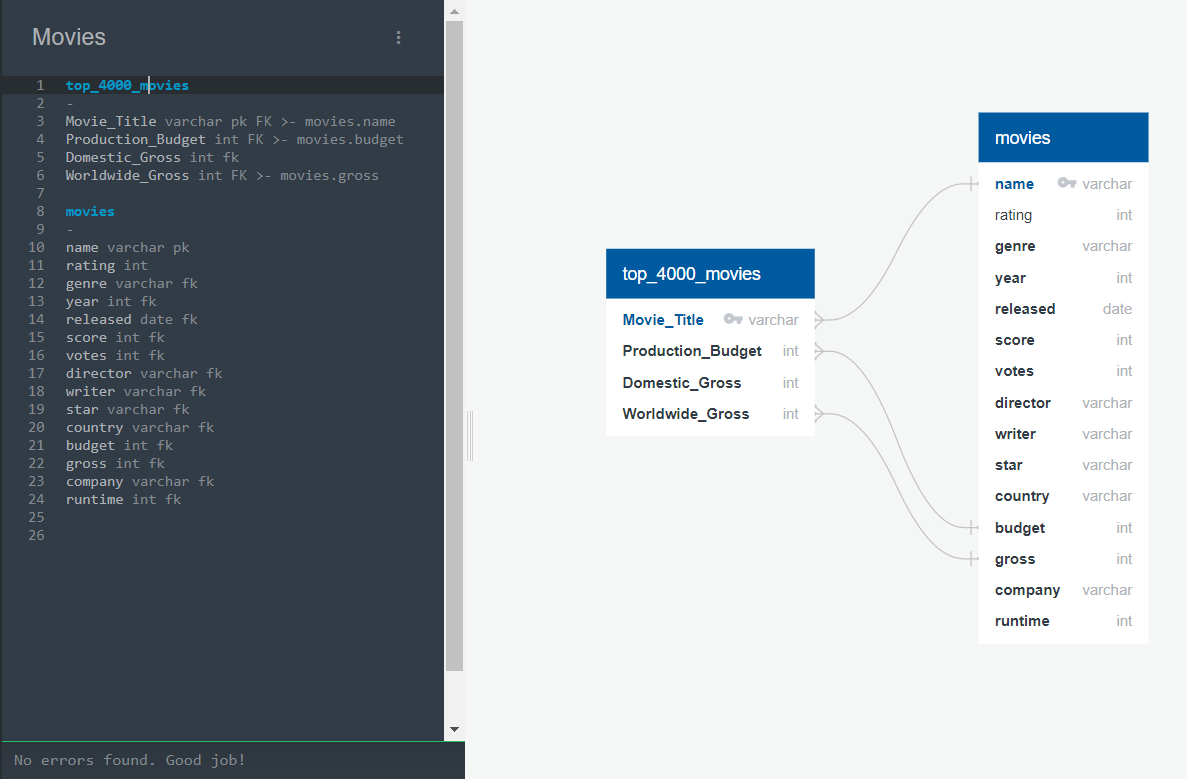Select the gross field in movies diagram table
The width and height of the screenshot is (1187, 779).
click(x=1063, y=559)
